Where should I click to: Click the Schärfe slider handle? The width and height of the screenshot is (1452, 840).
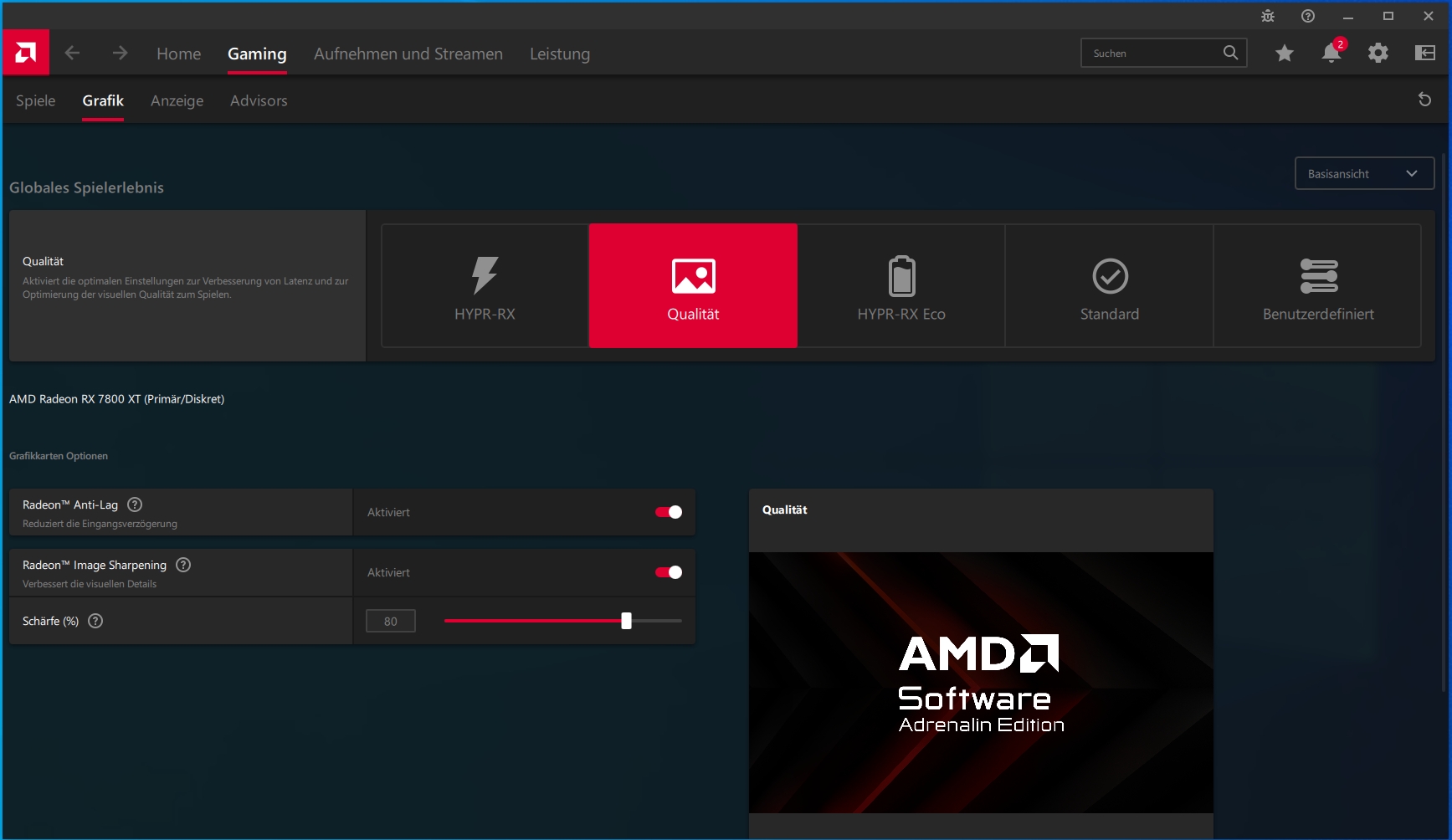tap(626, 621)
